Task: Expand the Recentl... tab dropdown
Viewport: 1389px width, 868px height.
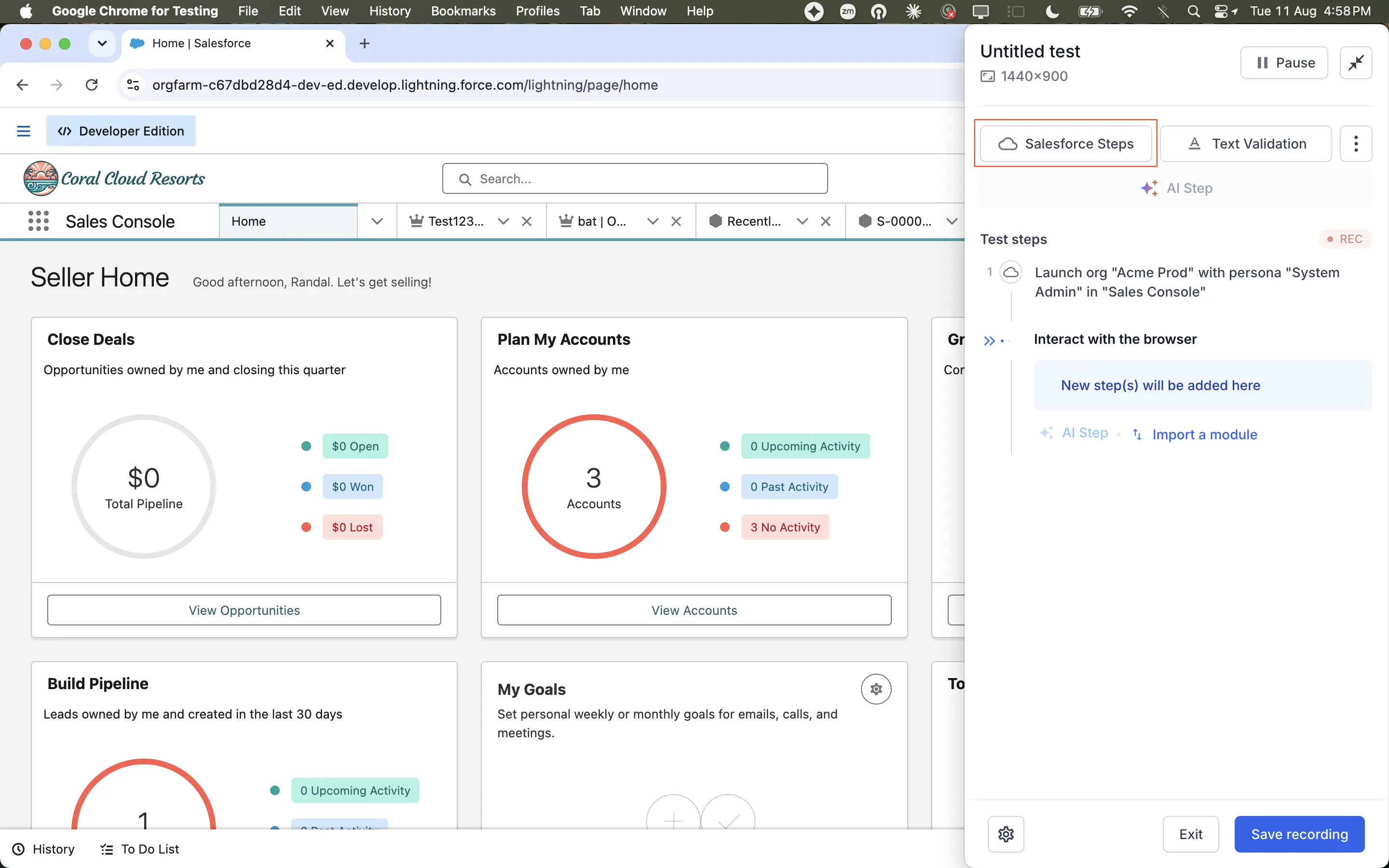Action: coord(802,222)
